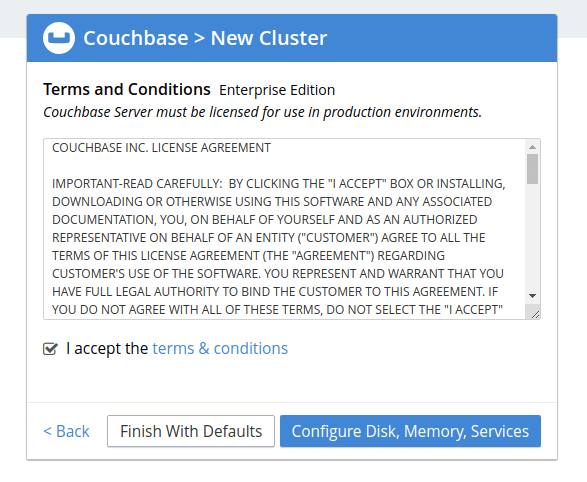Uncheck the I accept checkbox

coord(50,349)
